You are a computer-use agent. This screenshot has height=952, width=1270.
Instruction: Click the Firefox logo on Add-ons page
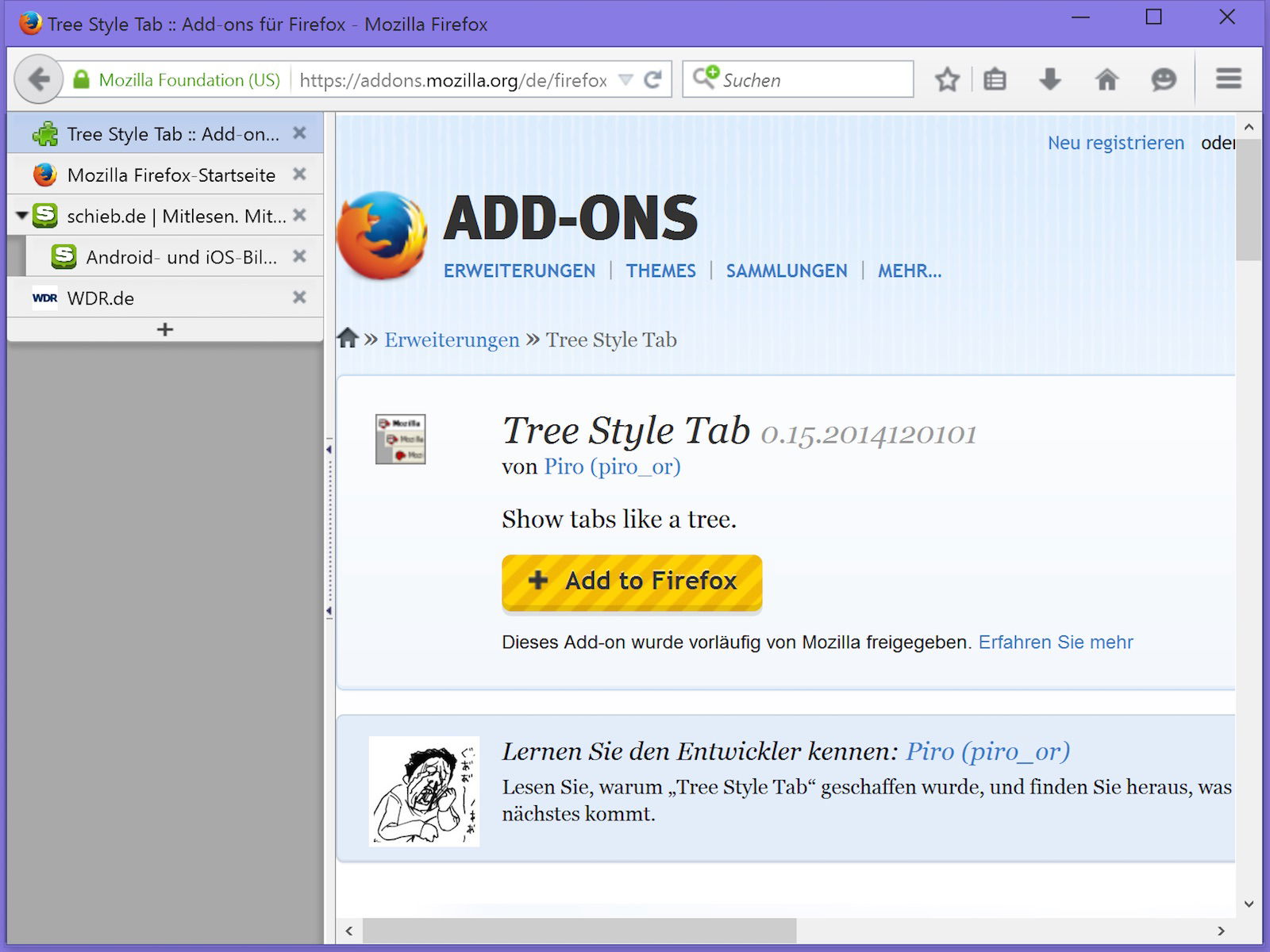(x=382, y=235)
